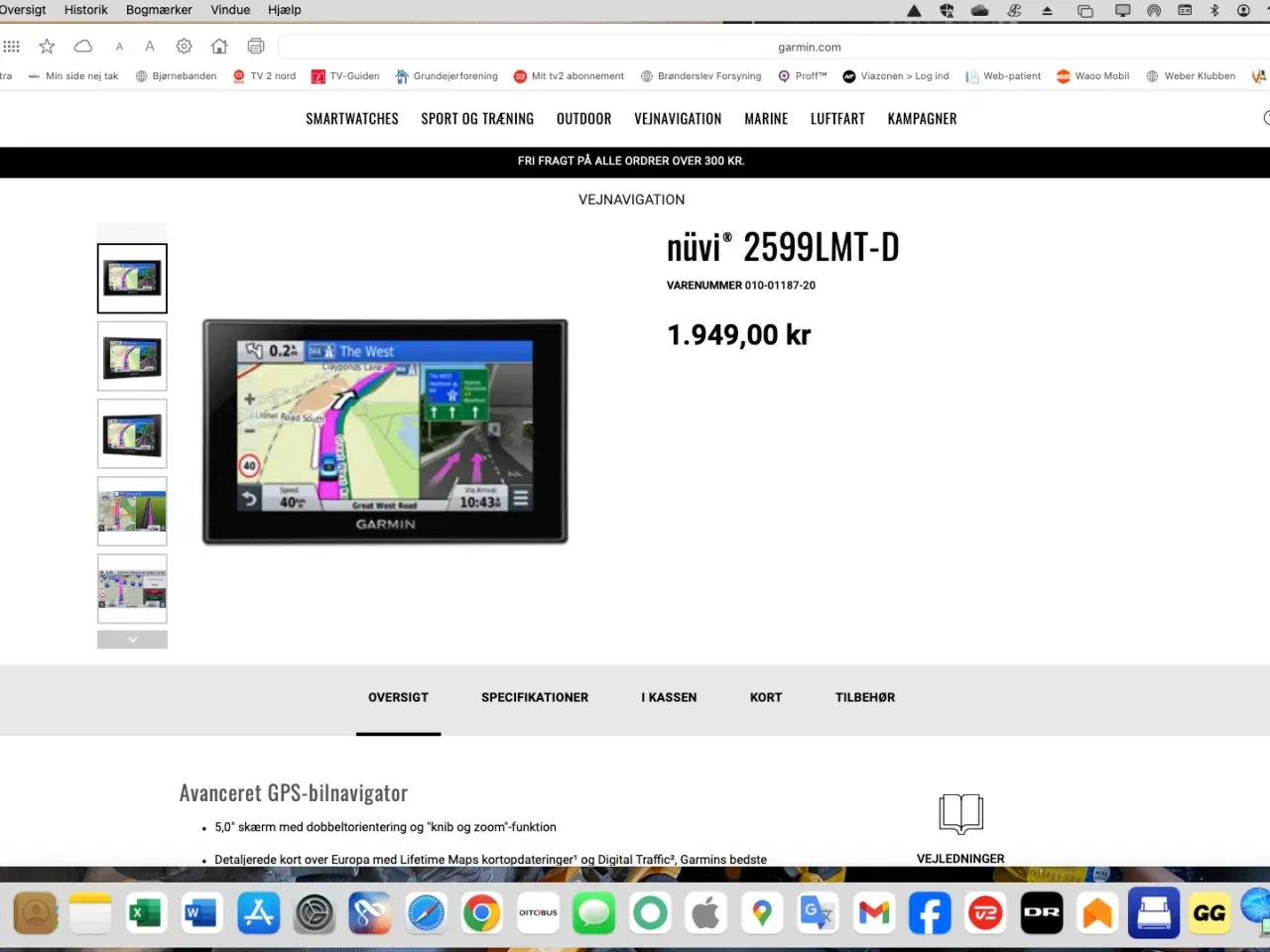
Task: Switch to TILBEHØR tab
Action: point(865,698)
